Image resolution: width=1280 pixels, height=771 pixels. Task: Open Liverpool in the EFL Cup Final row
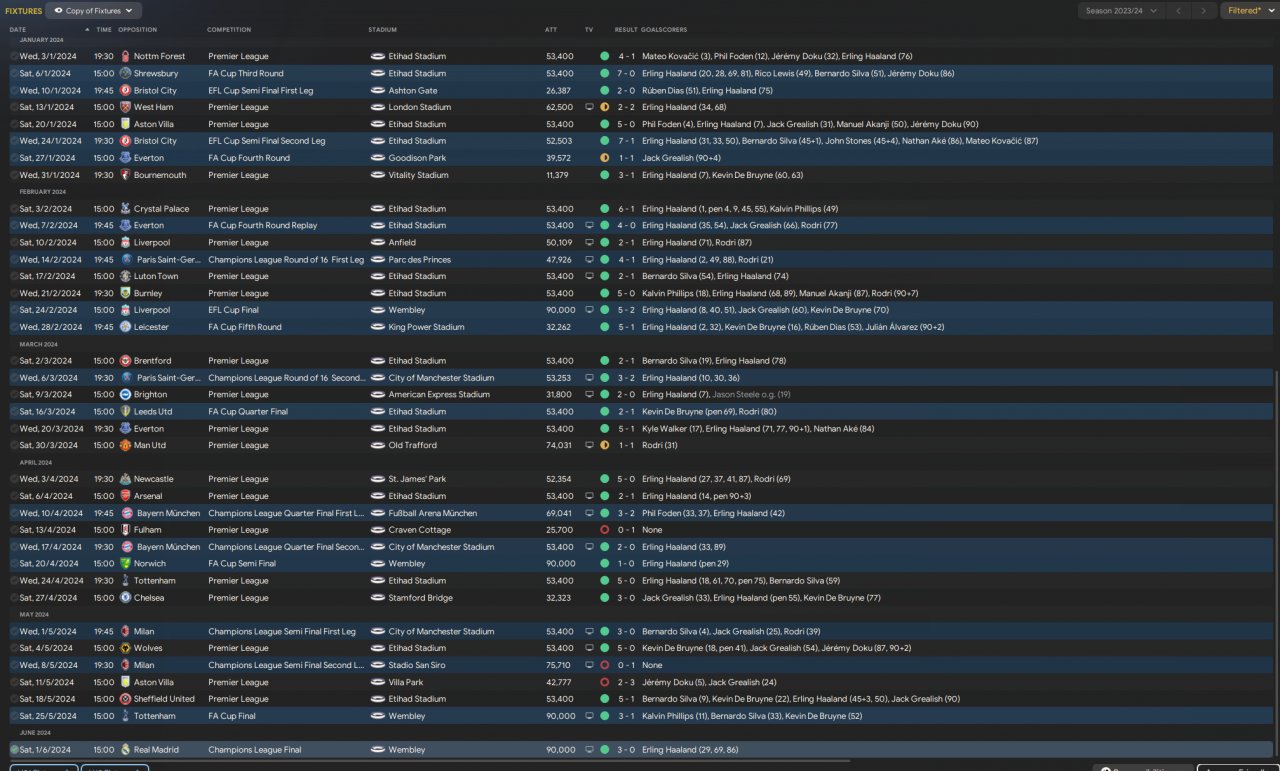pyautogui.click(x=152, y=310)
